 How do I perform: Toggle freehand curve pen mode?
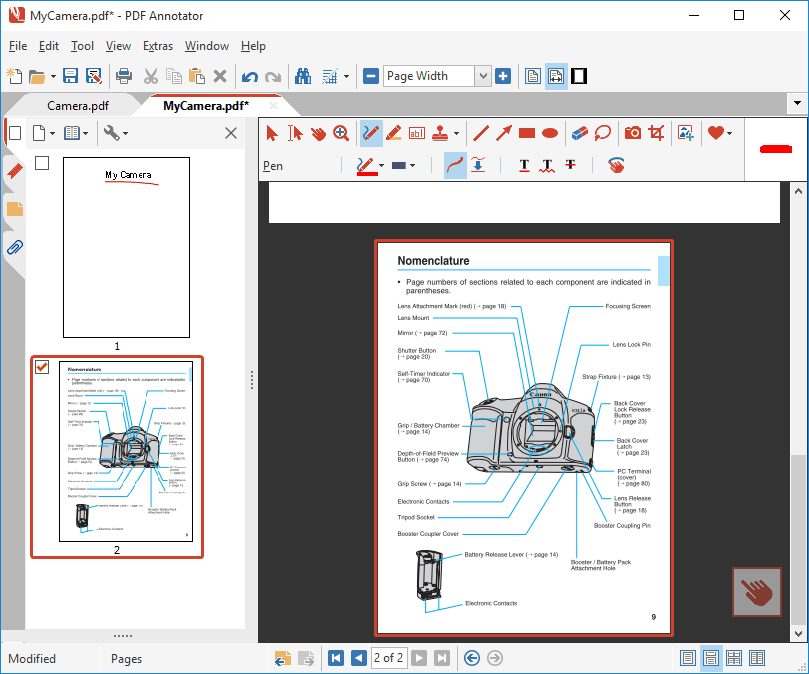(x=455, y=166)
